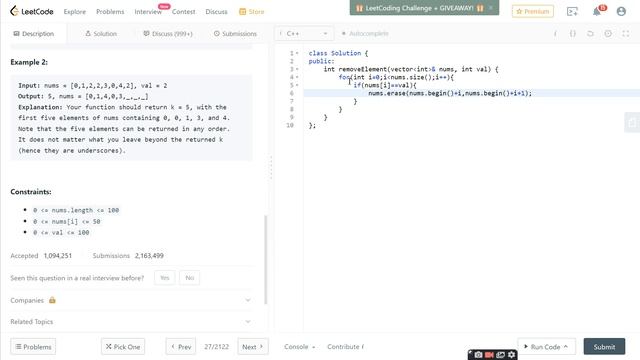
Task: Expand the Companies section
Action: click(x=131, y=300)
